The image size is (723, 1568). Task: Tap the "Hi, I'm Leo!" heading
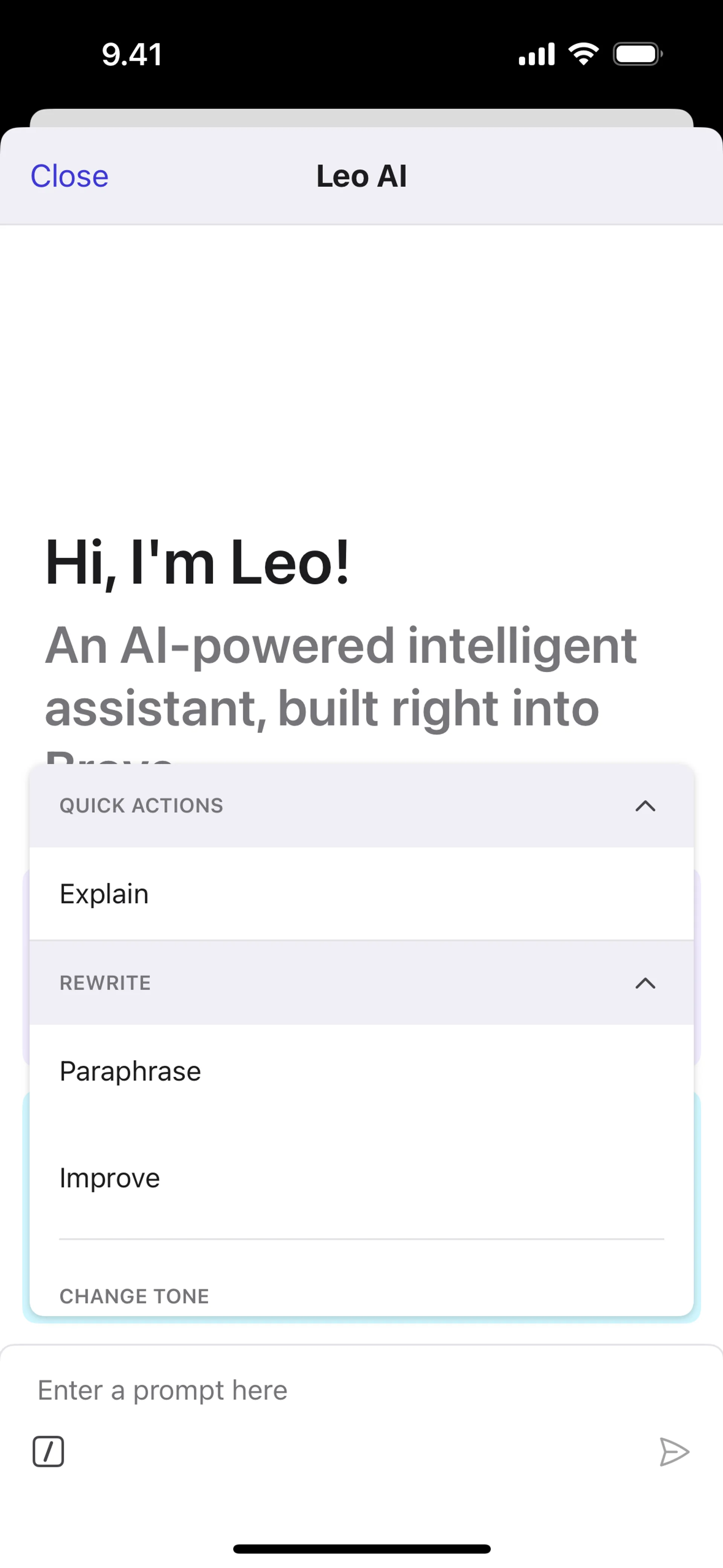198,562
